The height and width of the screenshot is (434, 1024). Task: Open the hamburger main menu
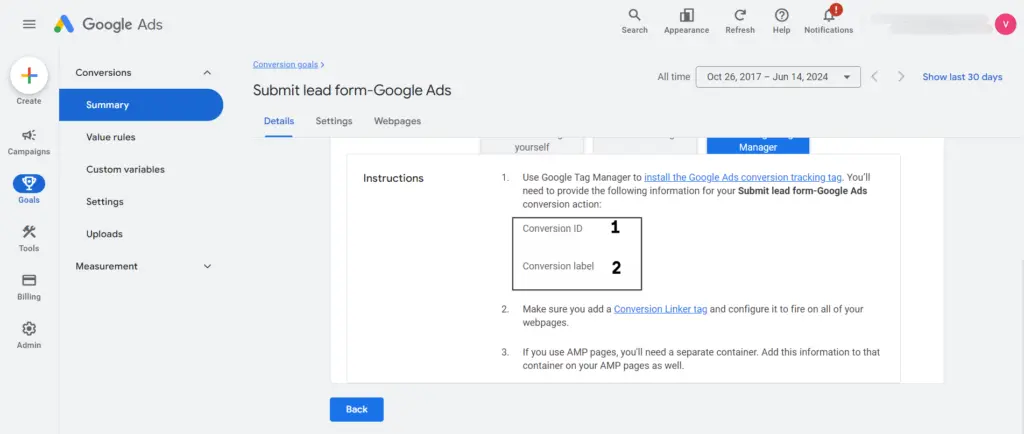point(29,24)
